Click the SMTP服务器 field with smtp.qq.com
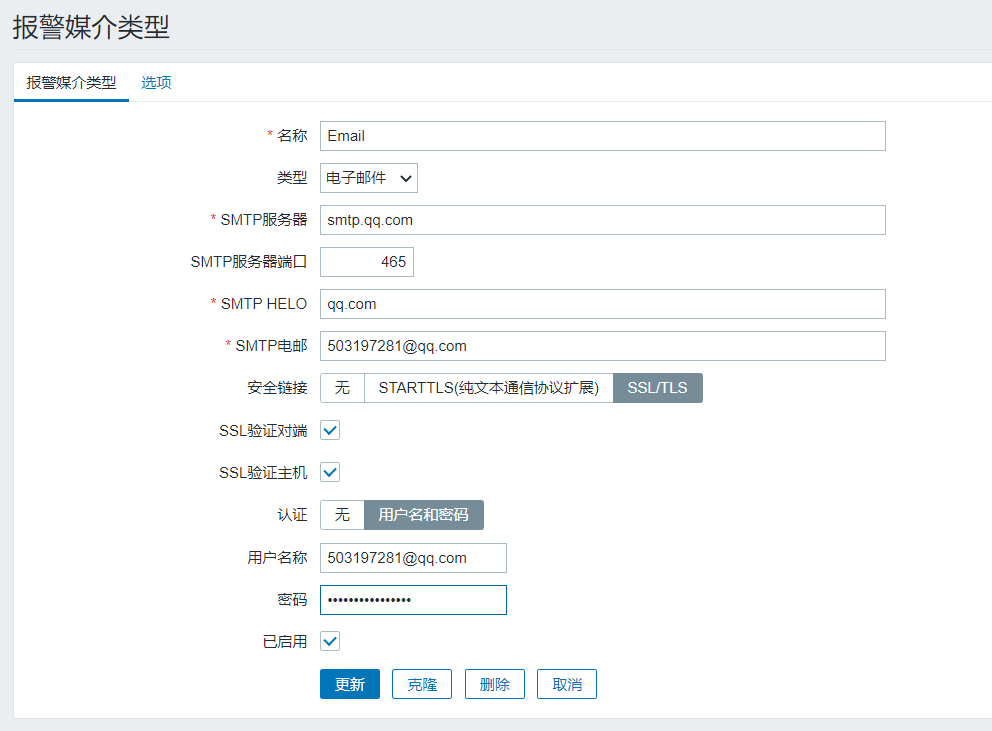992x731 pixels. 602,220
